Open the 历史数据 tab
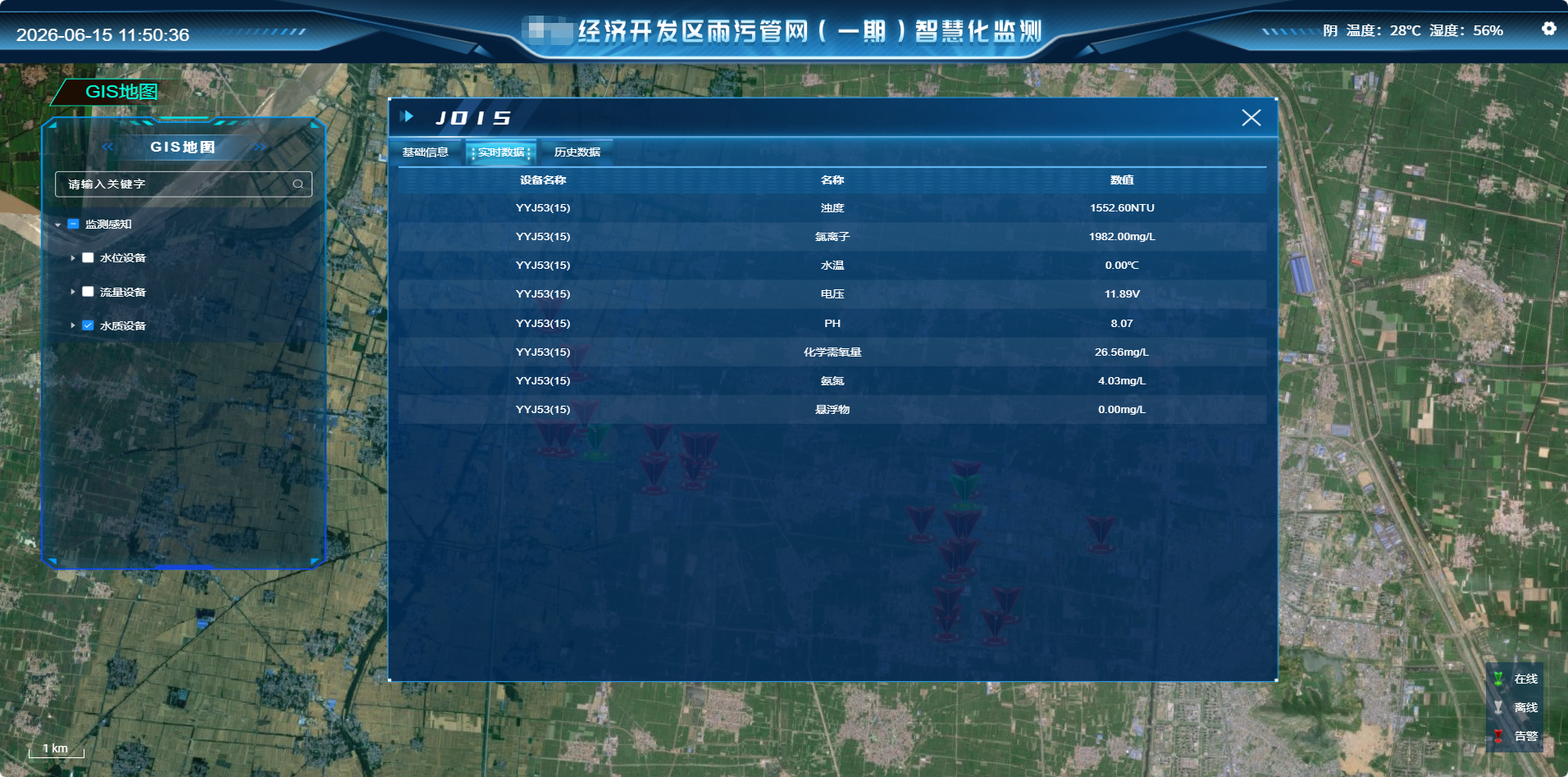The height and width of the screenshot is (777, 1568). click(577, 152)
